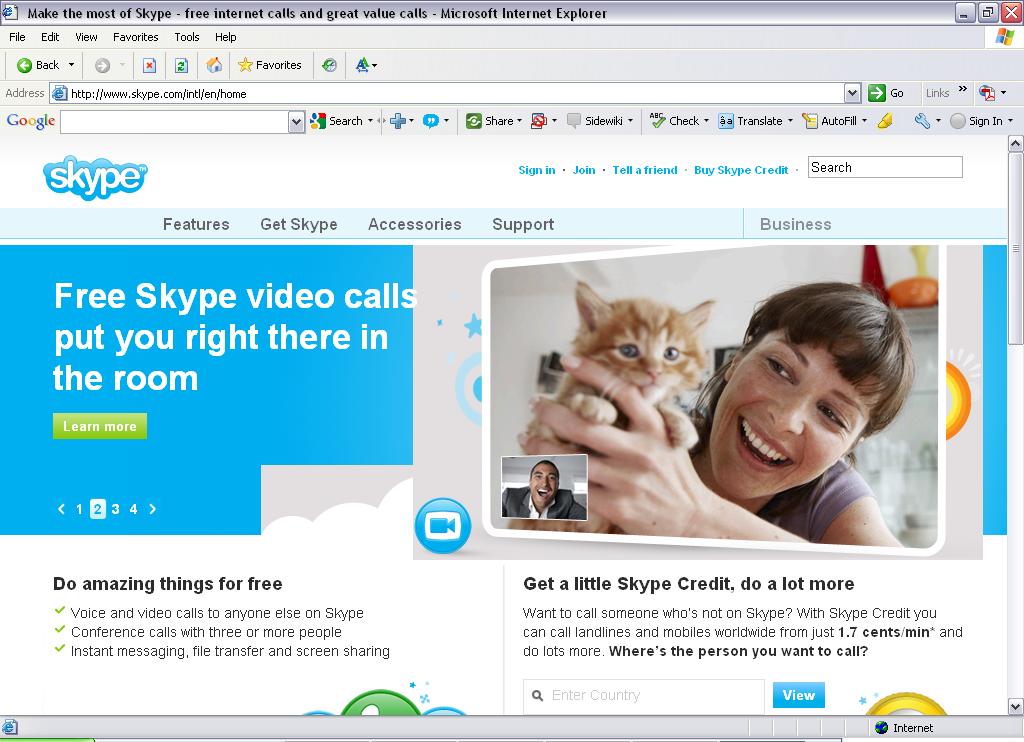Go to slide 3 in the banner pager
The image size is (1024, 742).
115,509
